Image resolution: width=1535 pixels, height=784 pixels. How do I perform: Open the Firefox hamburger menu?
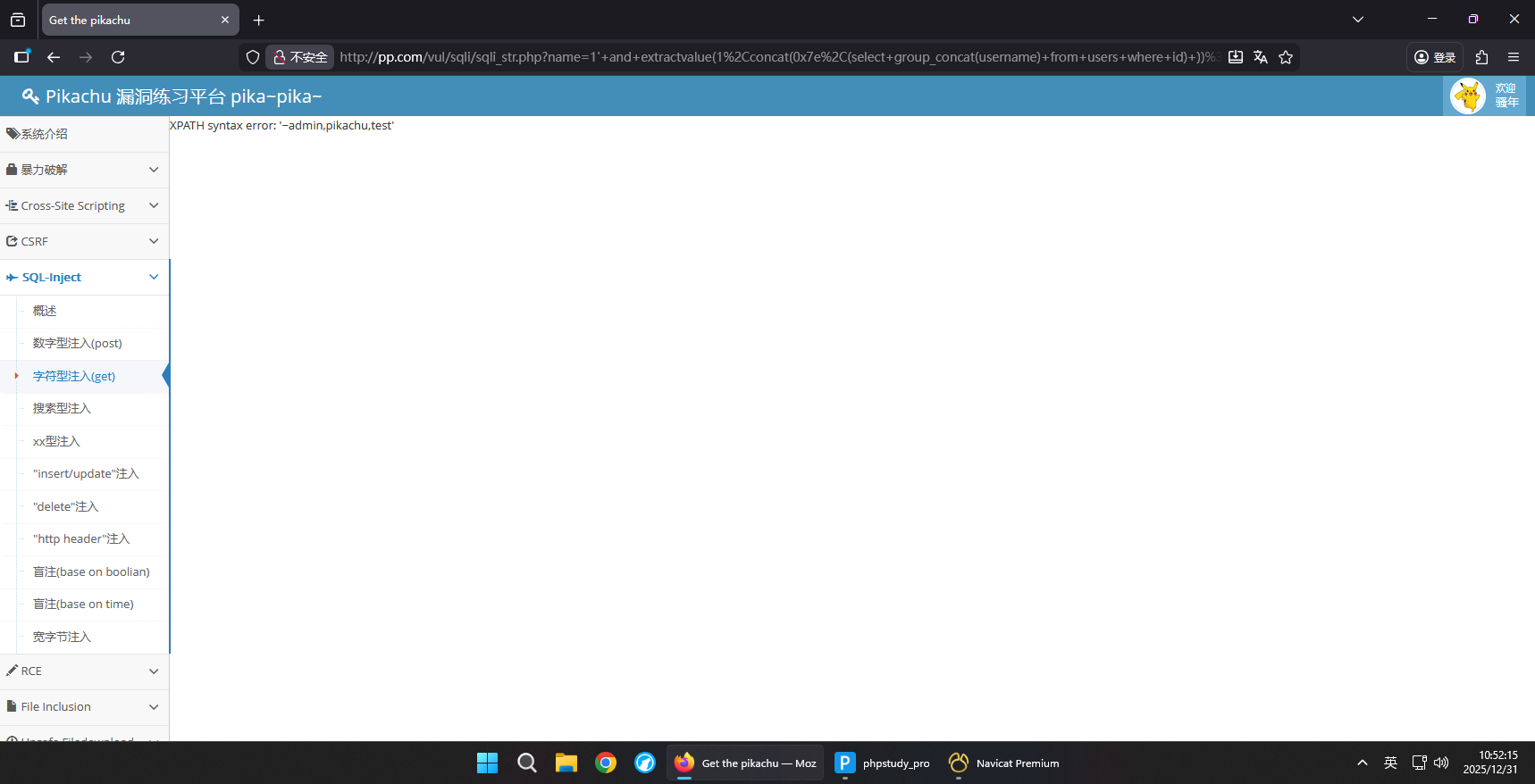click(1514, 57)
